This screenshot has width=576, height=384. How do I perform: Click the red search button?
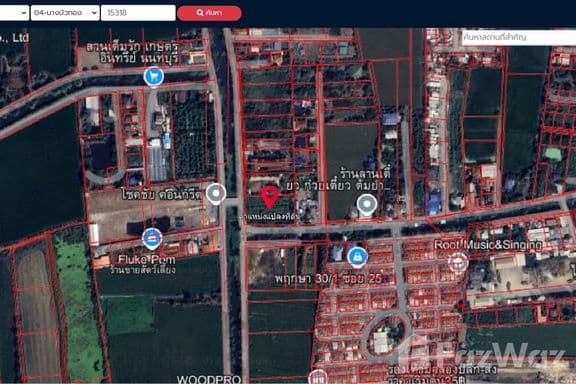click(209, 13)
